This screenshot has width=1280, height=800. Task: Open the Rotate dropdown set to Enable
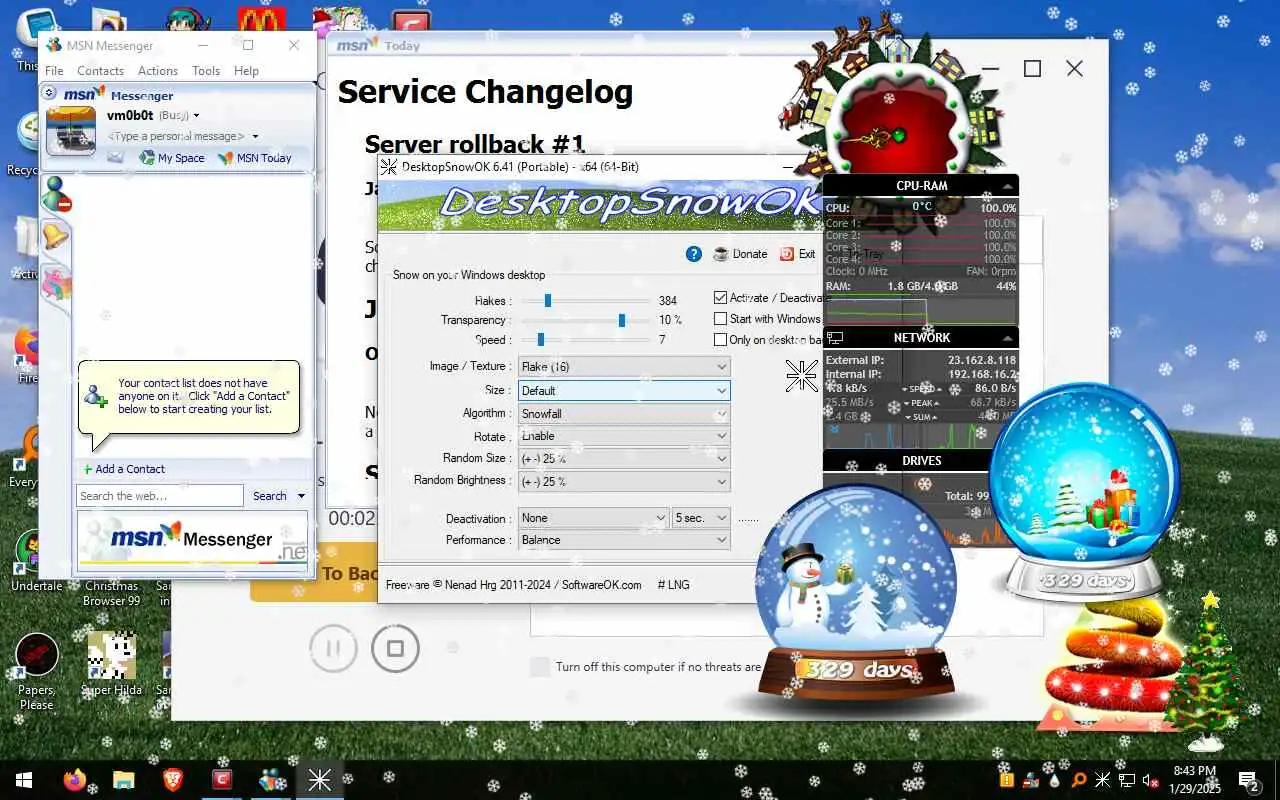624,436
